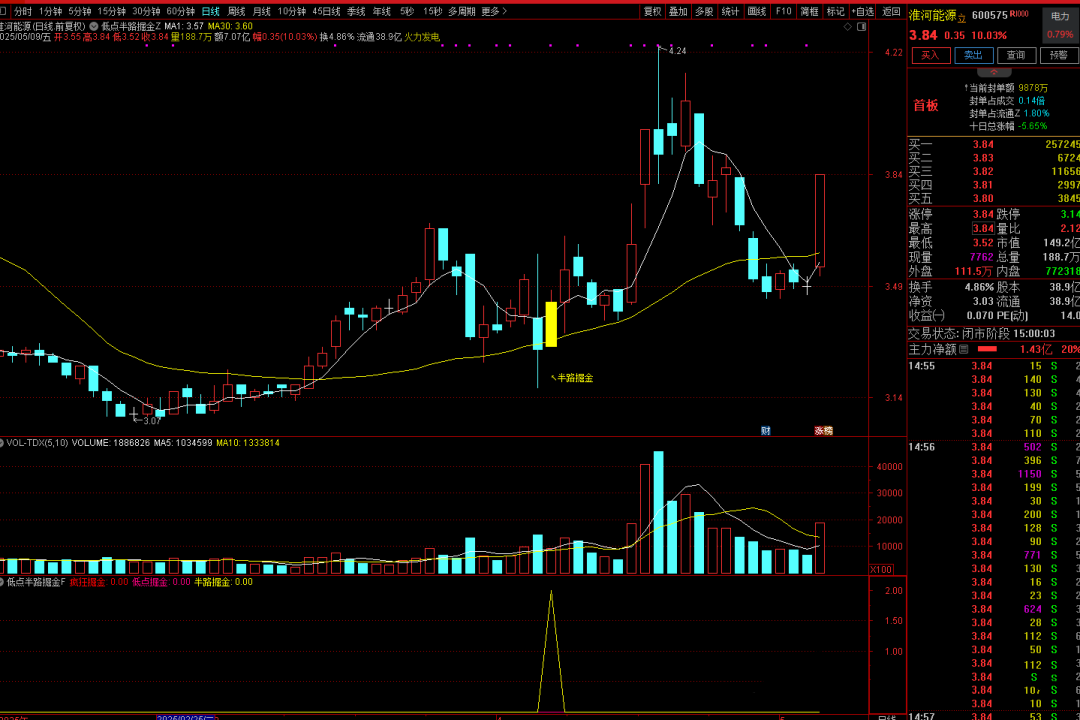The width and height of the screenshot is (1080, 720).
Task: Click the panel layout icon beside the diamond
Action: click(x=863, y=27)
